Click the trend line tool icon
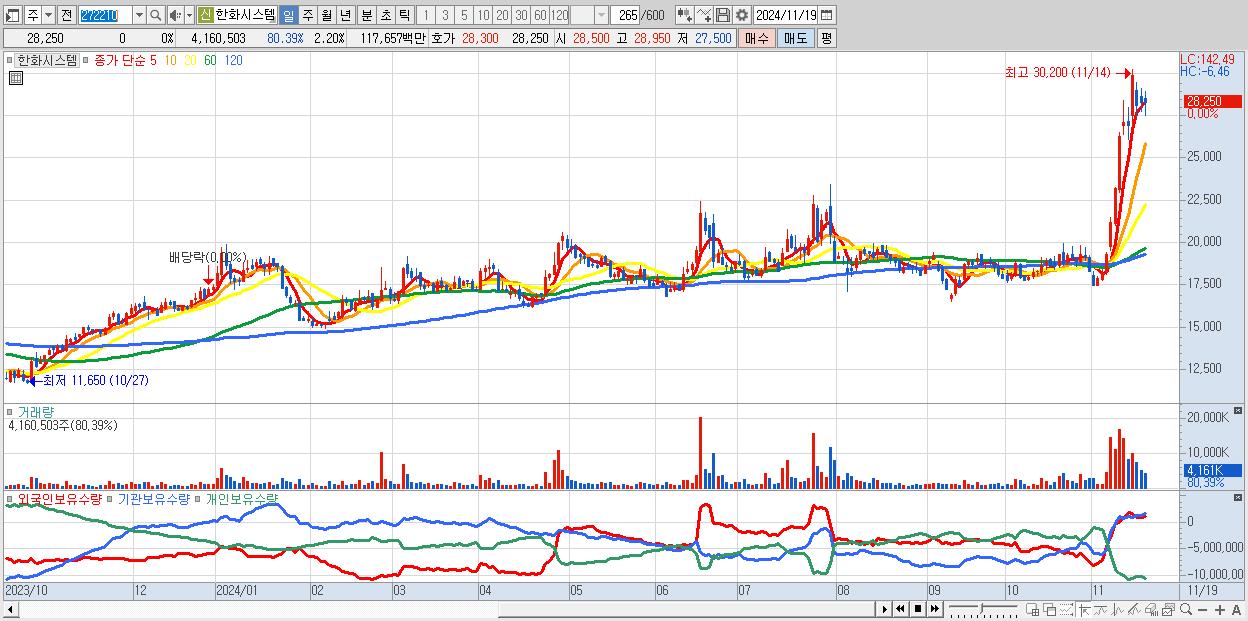Screen dimensions: 1248x621 [1101, 609]
